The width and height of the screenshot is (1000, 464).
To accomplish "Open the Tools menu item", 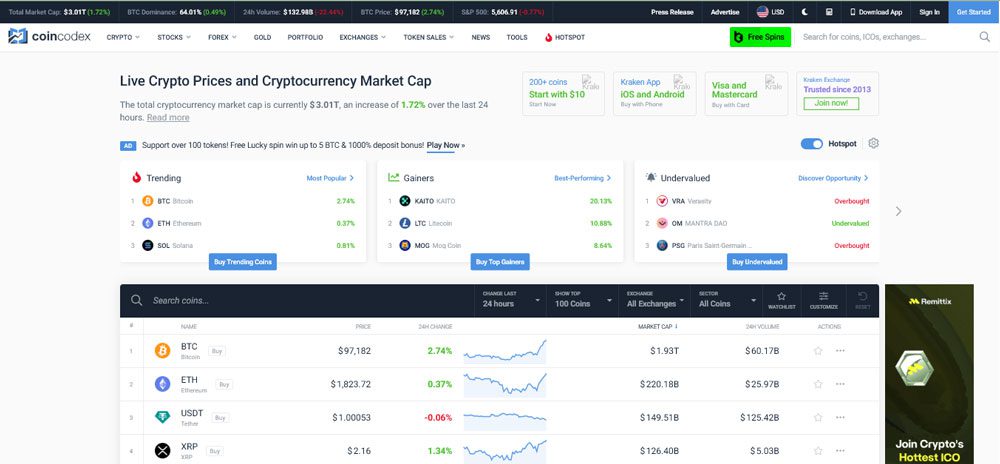I will coord(517,37).
